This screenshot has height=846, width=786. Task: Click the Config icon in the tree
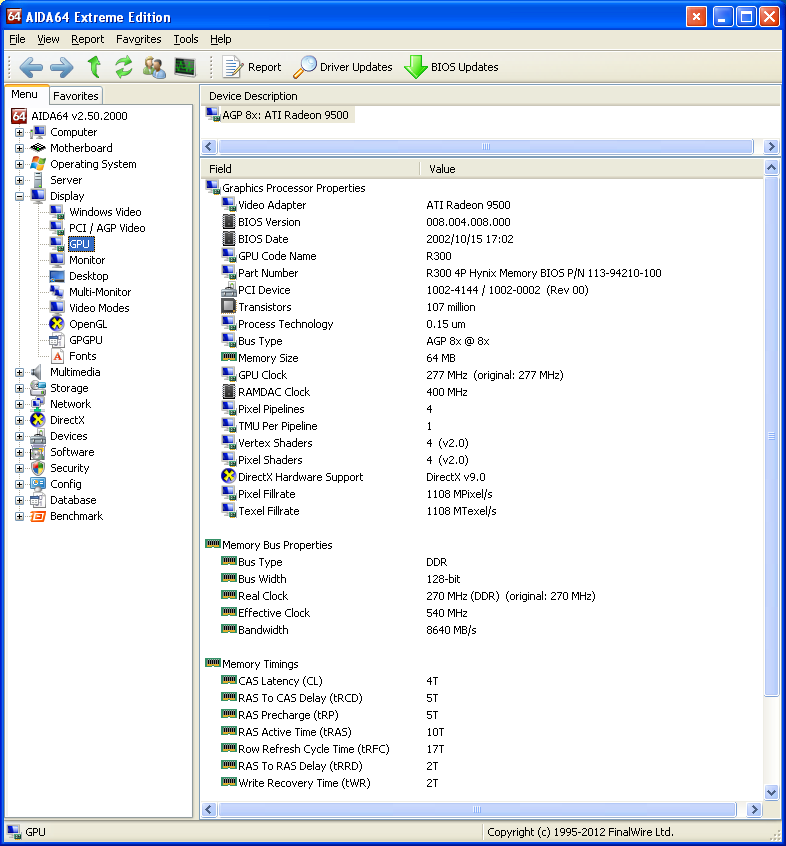(x=38, y=484)
